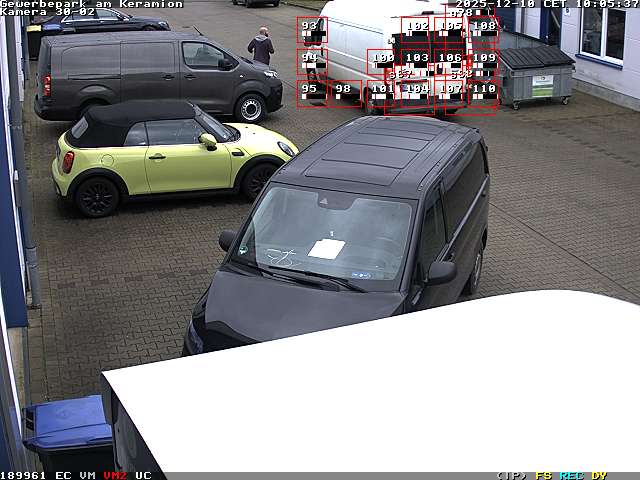The height and width of the screenshot is (480, 640).
Task: Click motion zone 100
Action: coord(381,63)
